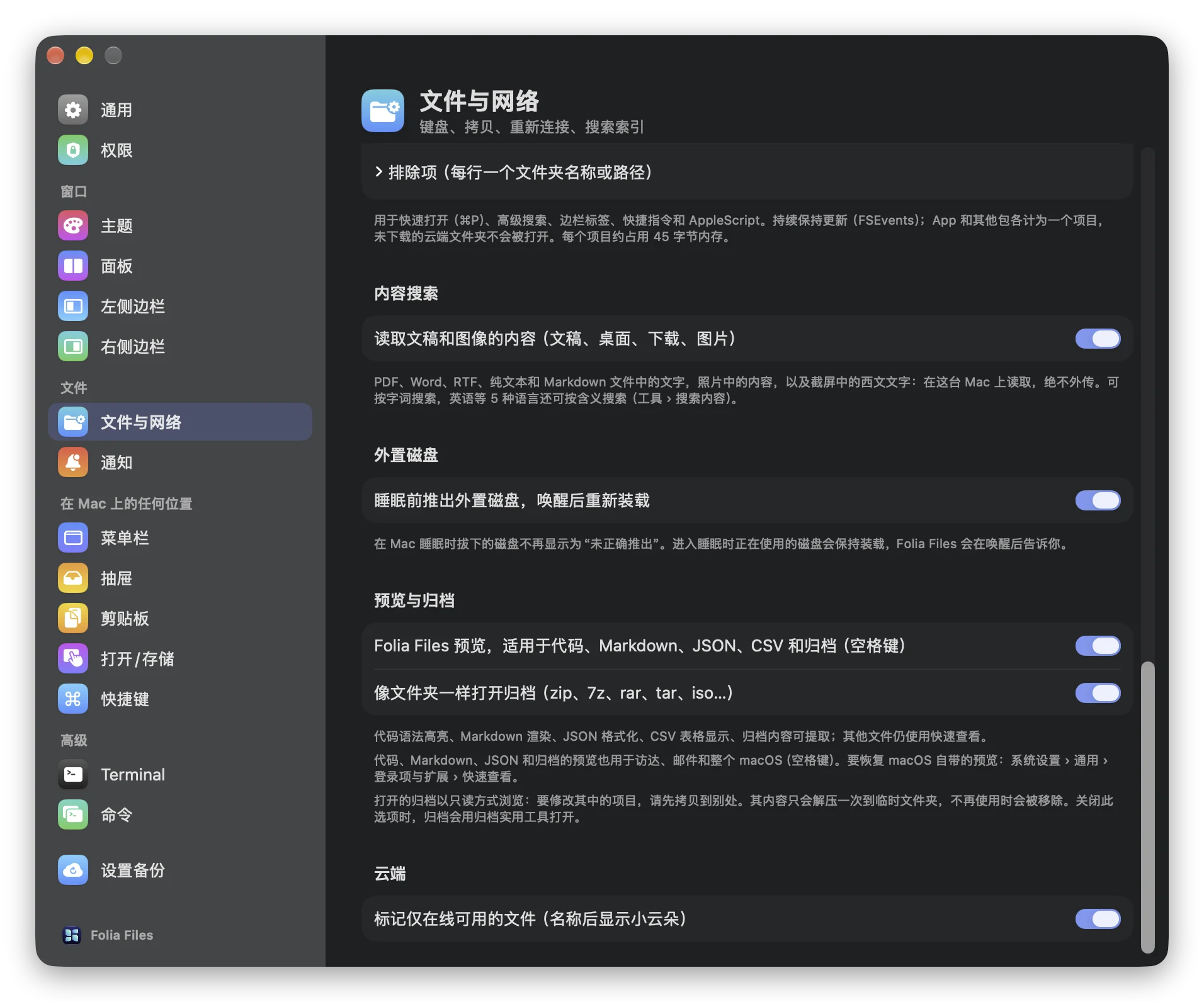Go to 通用 settings label
The height and width of the screenshot is (1002, 1204).
tap(117, 110)
